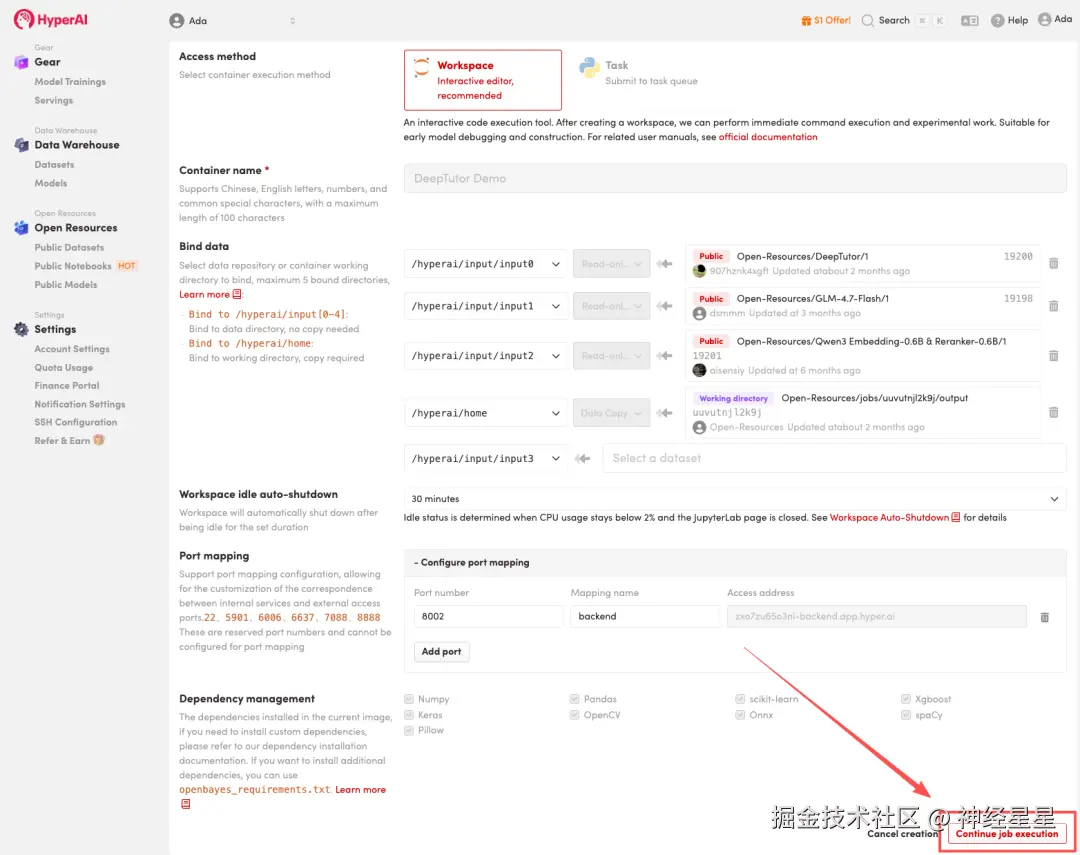Click the Refer & Earn gift icon
This screenshot has height=855, width=1080.
(98, 440)
